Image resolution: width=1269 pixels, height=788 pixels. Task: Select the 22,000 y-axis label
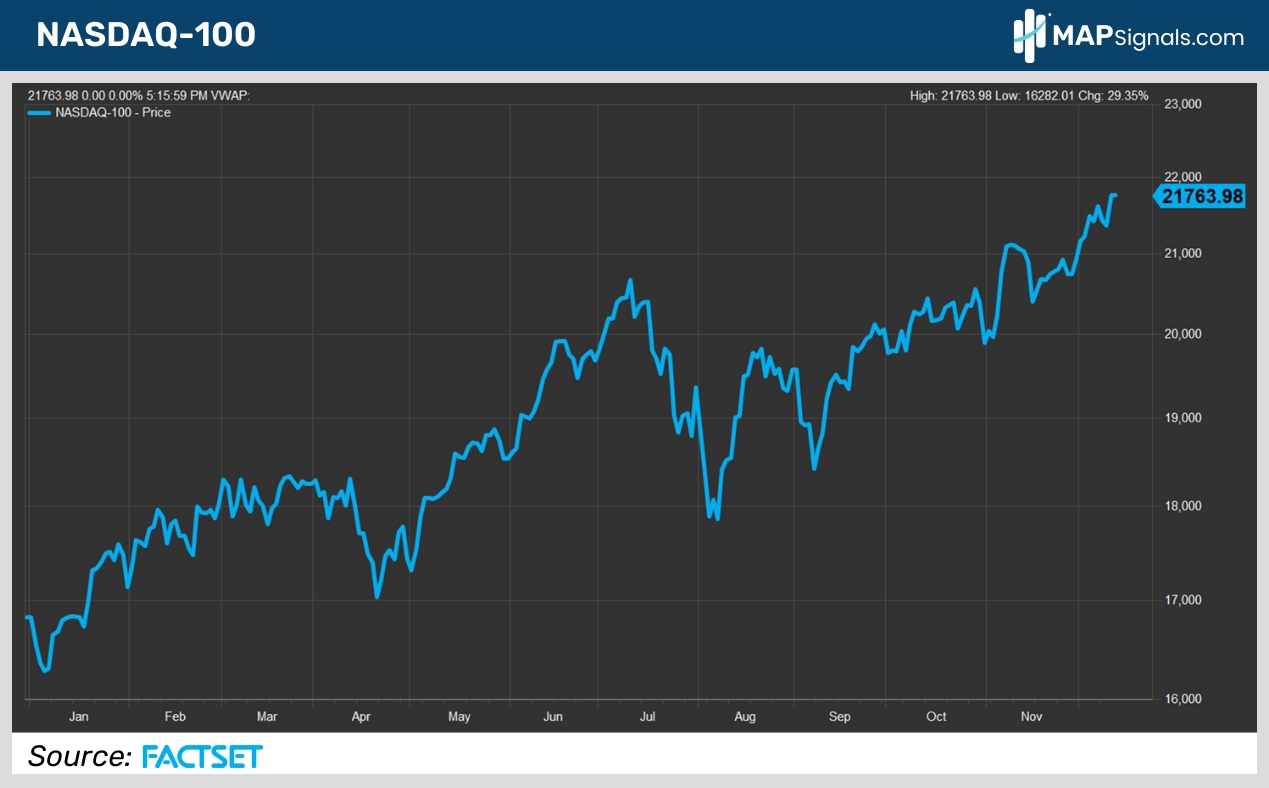click(x=1181, y=177)
